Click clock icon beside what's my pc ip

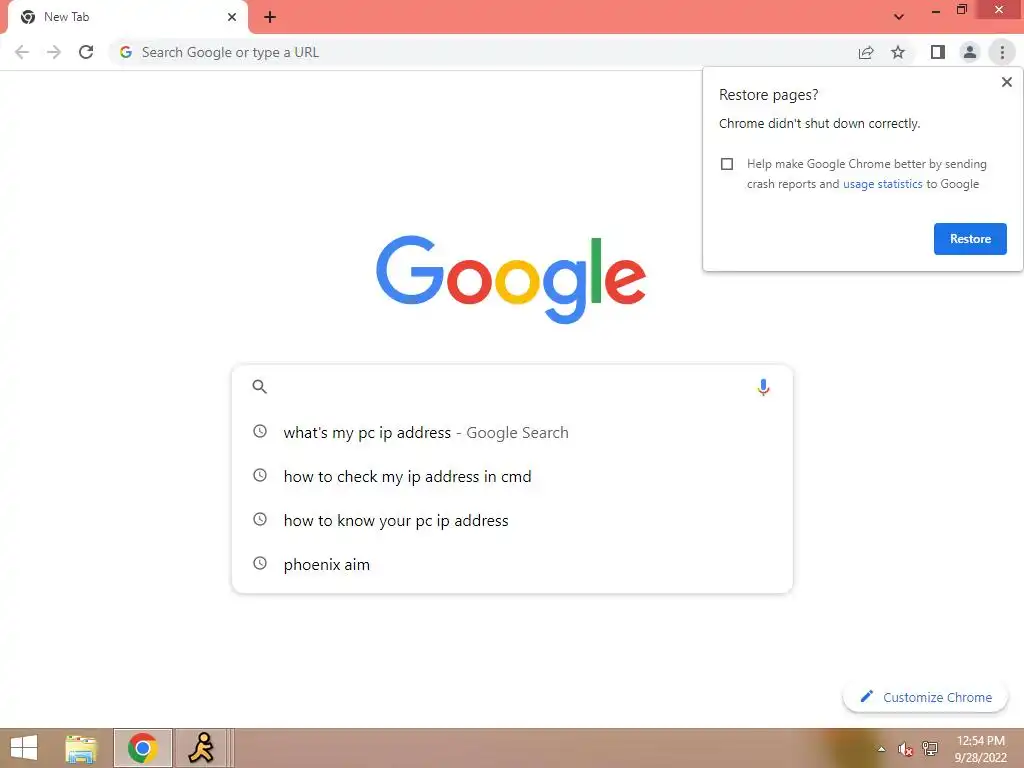tap(260, 431)
